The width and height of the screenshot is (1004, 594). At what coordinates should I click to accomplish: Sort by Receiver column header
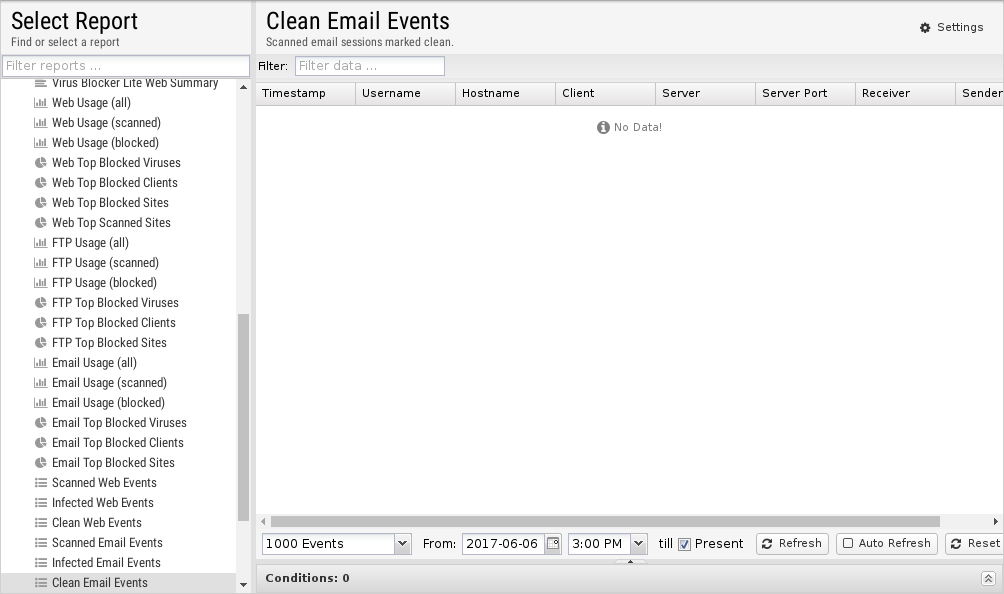click(905, 93)
